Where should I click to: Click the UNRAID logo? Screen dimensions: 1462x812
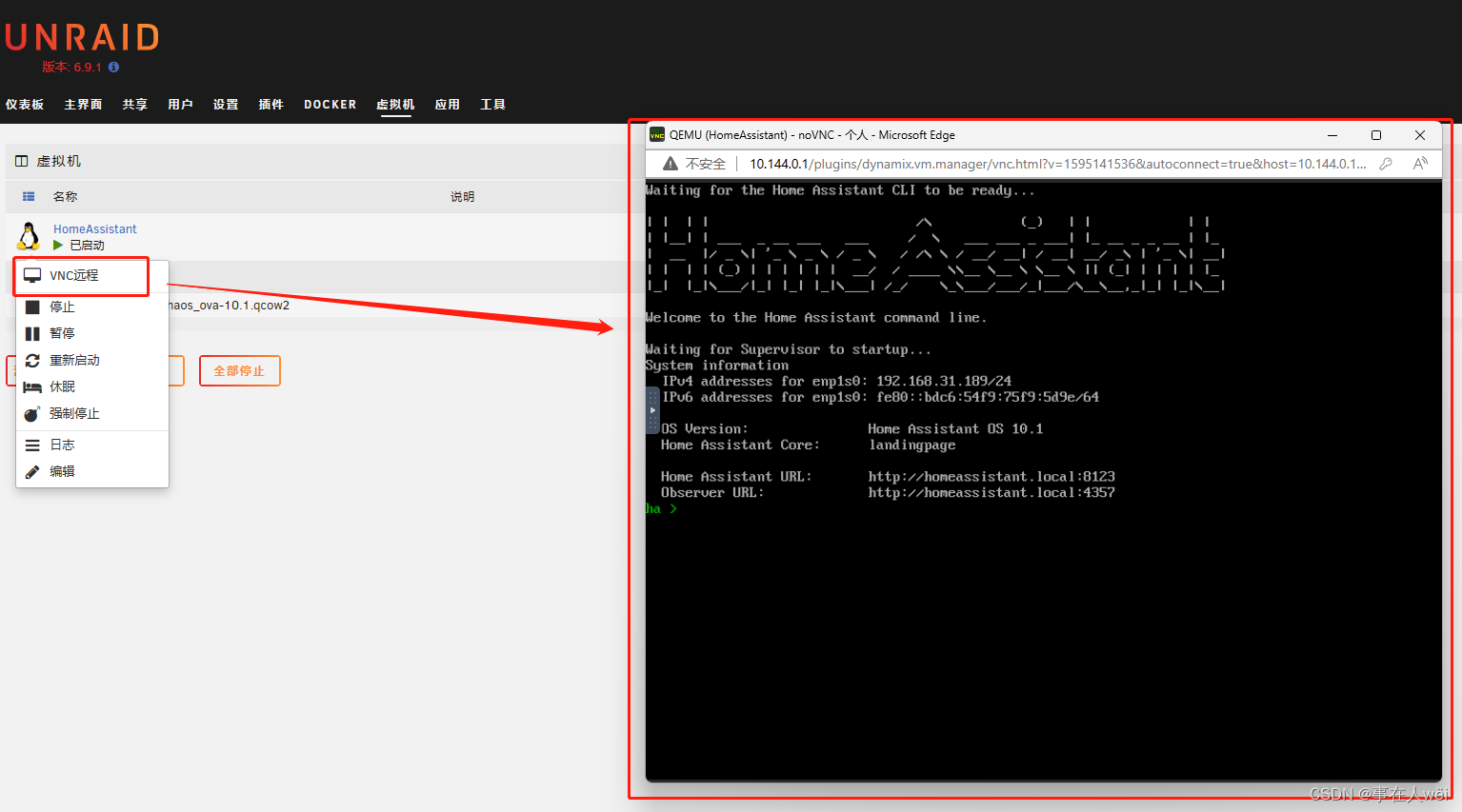coord(82,37)
